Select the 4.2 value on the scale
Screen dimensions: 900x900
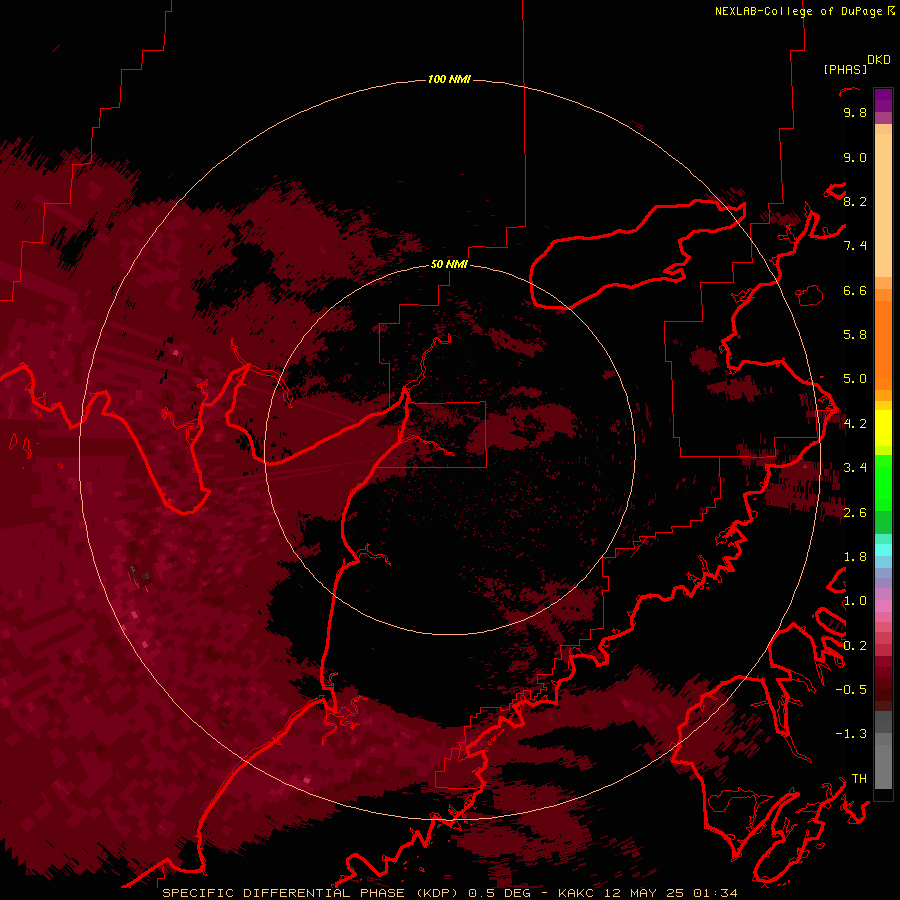[x=855, y=424]
